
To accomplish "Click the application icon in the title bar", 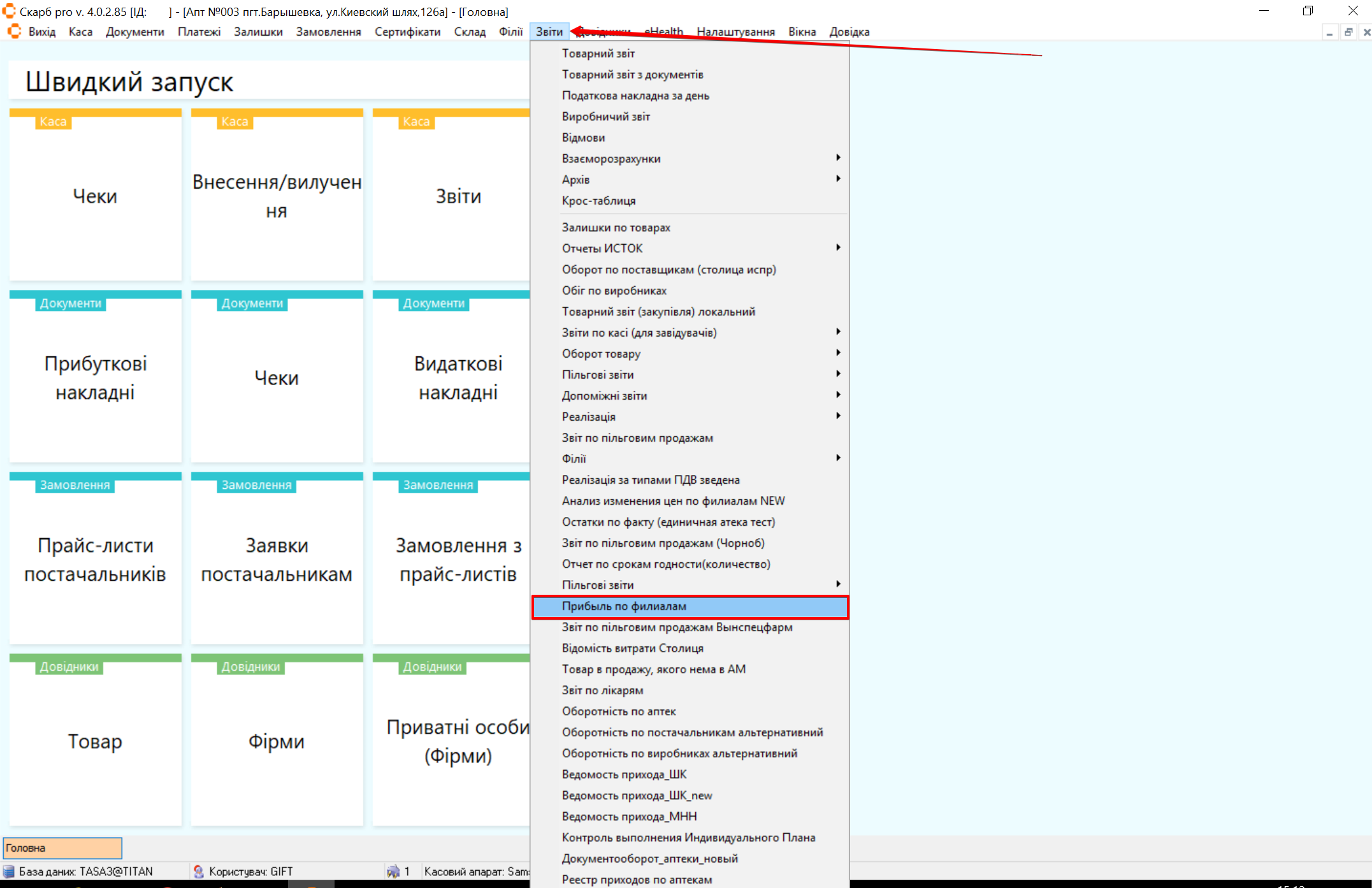I will coord(9,11).
